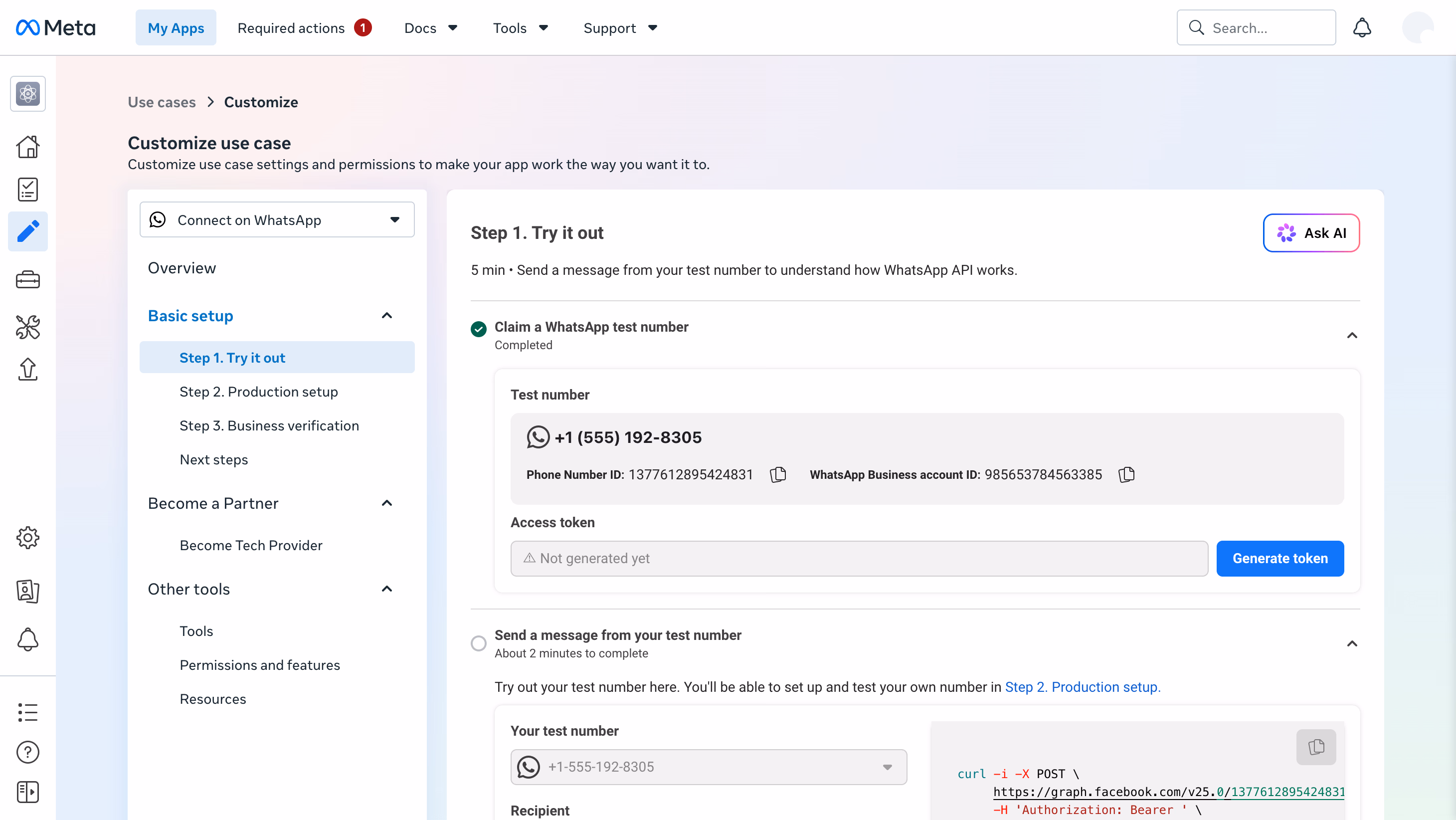1456x820 pixels.
Task: Go to Step 3. Business verification
Action: (x=269, y=425)
